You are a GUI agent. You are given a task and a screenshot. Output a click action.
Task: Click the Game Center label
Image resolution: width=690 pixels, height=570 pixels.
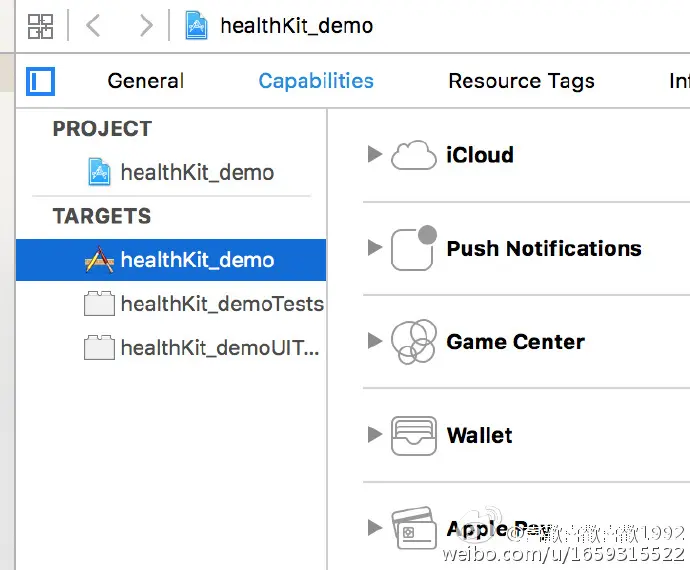515,342
